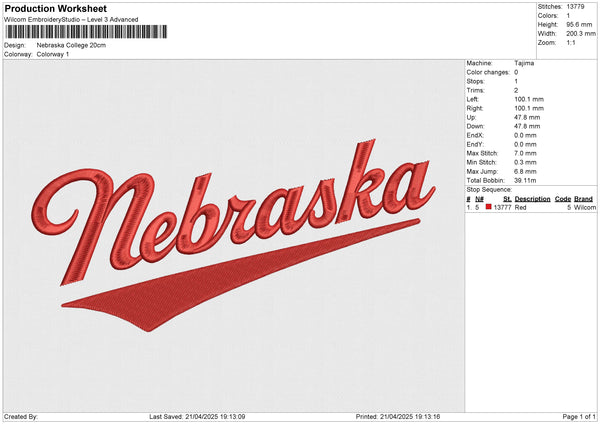Click the 'Code' column header
This screenshot has width=600, height=424.
pos(562,199)
